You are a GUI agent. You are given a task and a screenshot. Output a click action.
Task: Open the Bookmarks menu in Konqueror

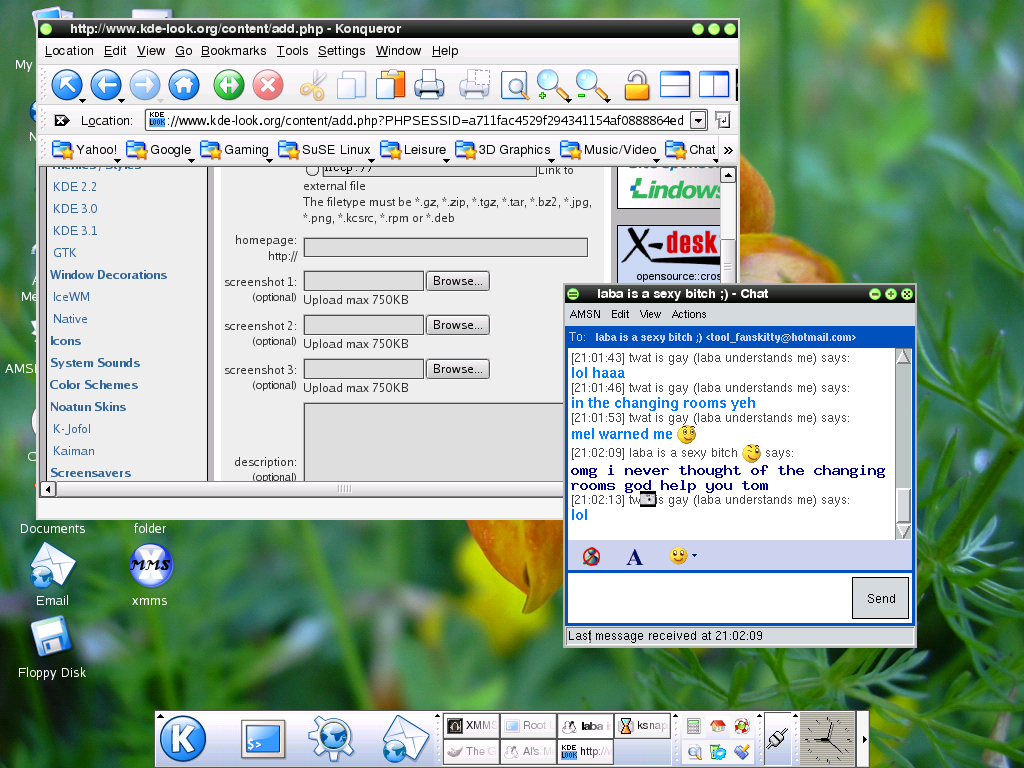click(233, 51)
